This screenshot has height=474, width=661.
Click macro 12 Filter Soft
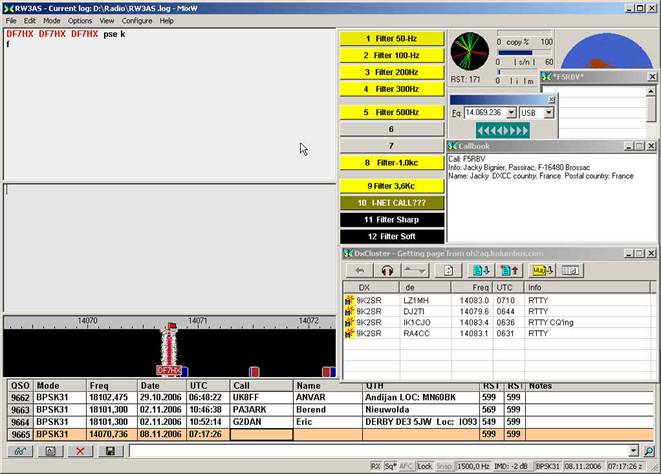tap(392, 237)
